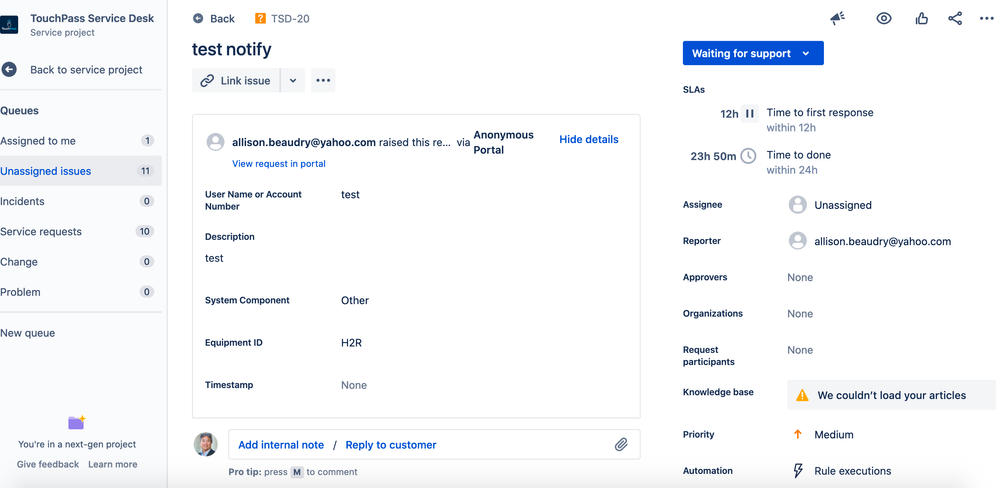The image size is (999, 488).
Task: Click the Medium priority value
Action: point(833,434)
